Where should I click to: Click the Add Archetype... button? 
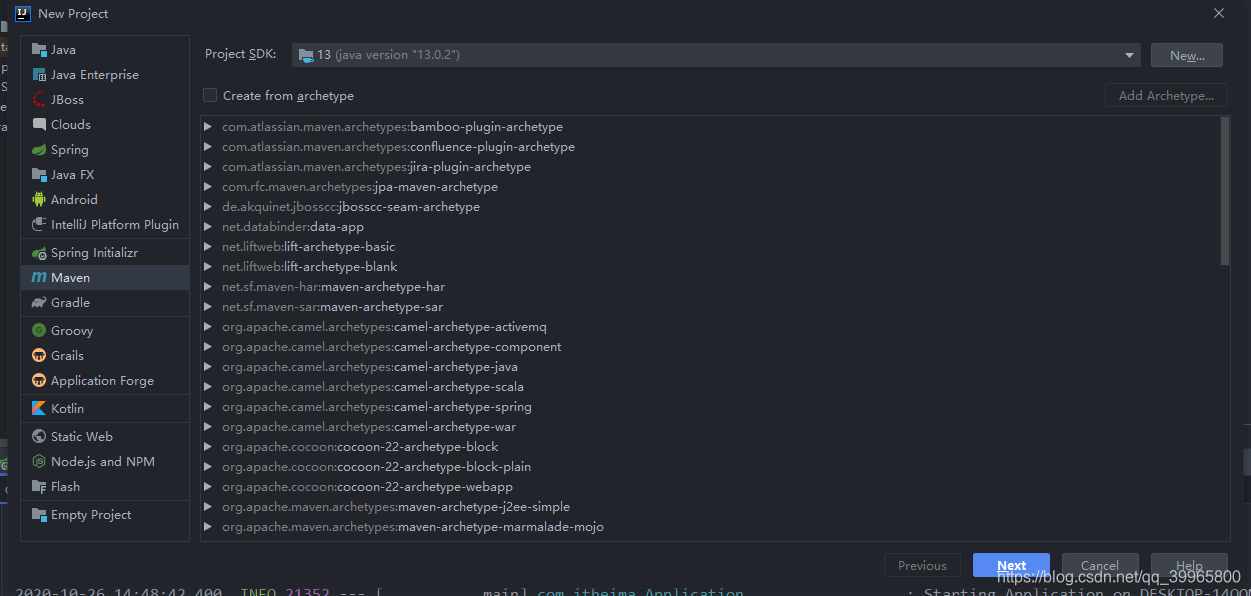tap(1166, 95)
